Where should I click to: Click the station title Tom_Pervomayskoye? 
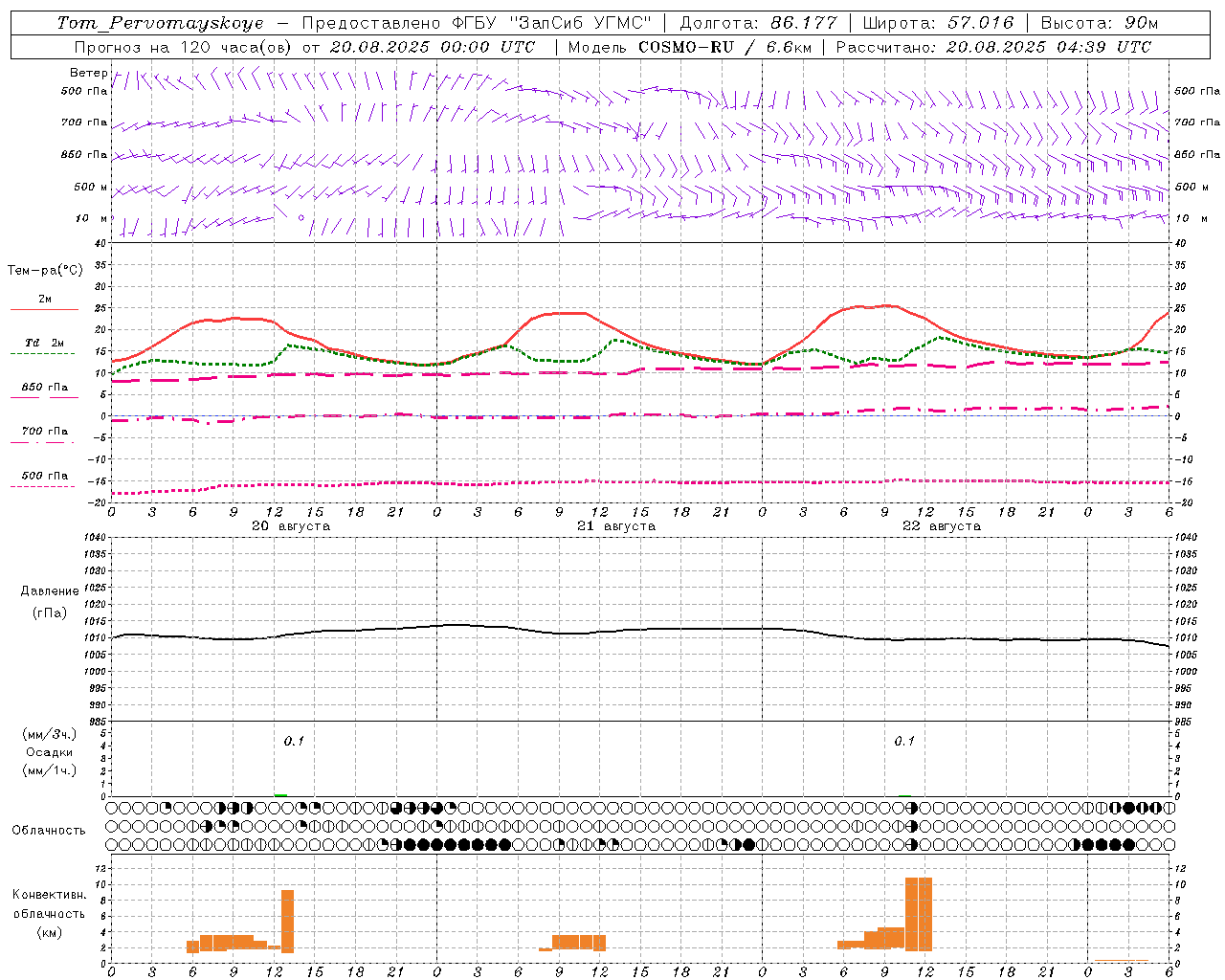pyautogui.click(x=160, y=23)
